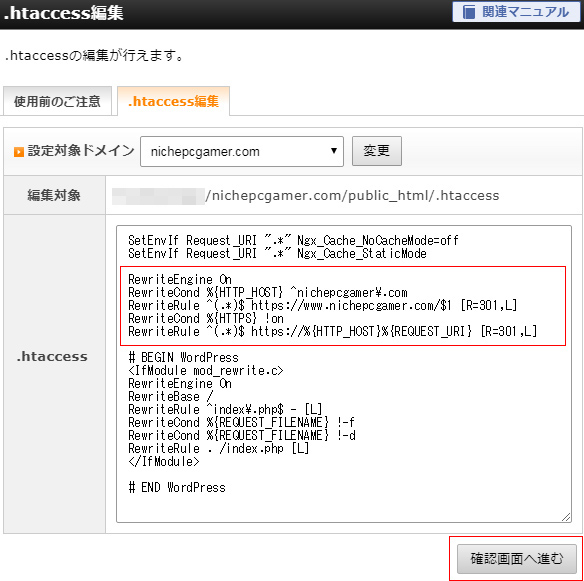Click the '# END WordPress' line
This screenshot has height=581, width=584.
point(177,487)
